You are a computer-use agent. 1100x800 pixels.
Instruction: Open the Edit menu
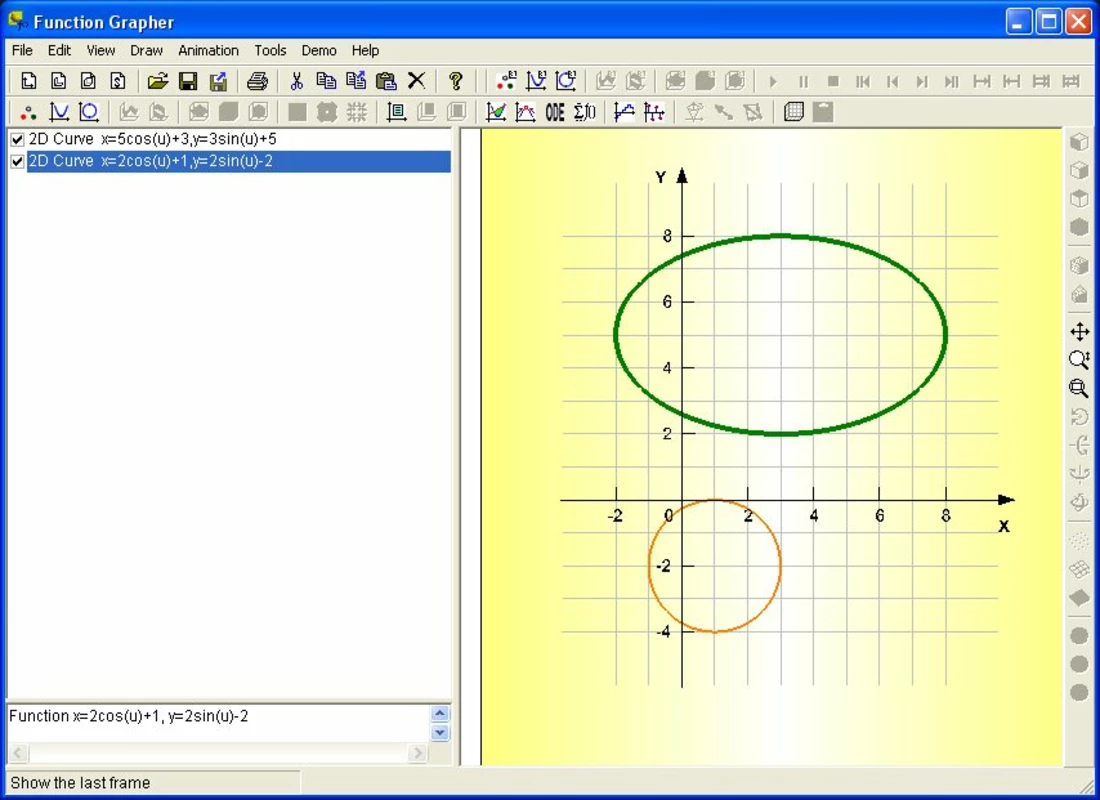[59, 51]
